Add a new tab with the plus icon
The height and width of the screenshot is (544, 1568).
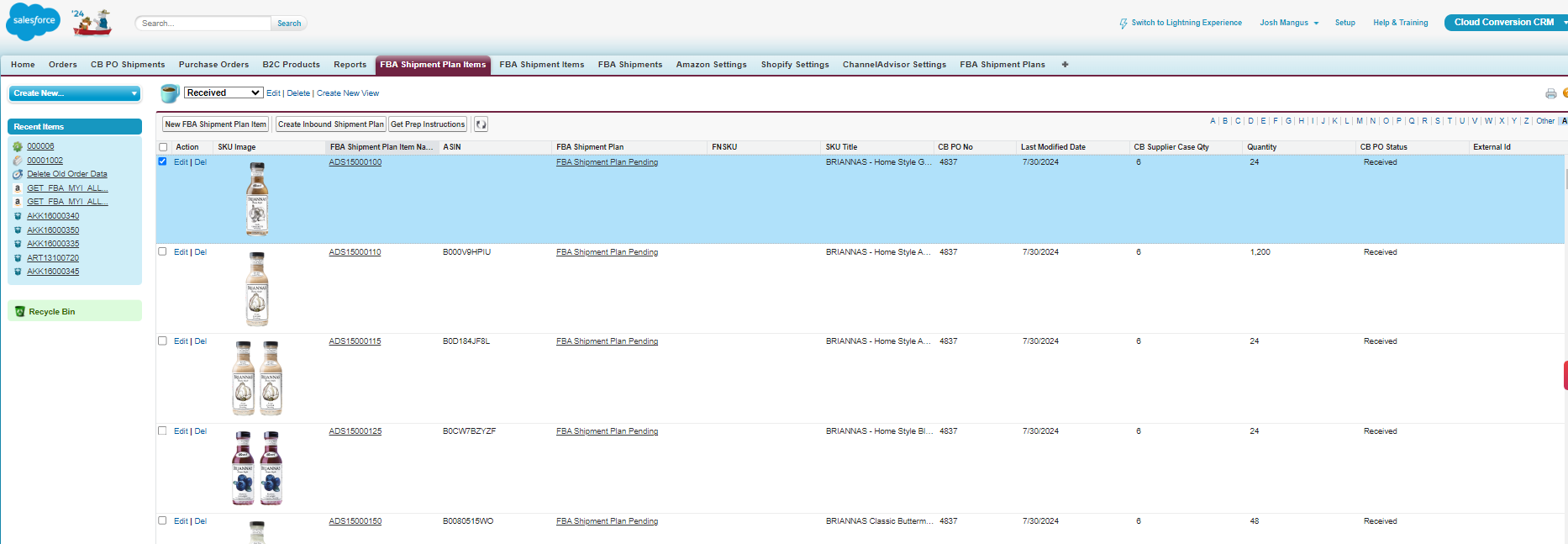click(1065, 65)
